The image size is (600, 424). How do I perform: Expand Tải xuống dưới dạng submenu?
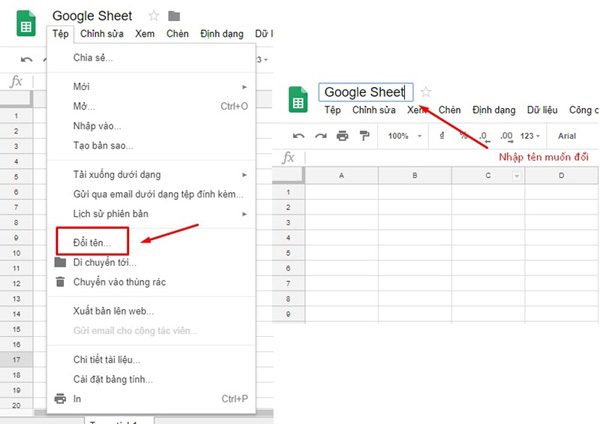coord(244,175)
